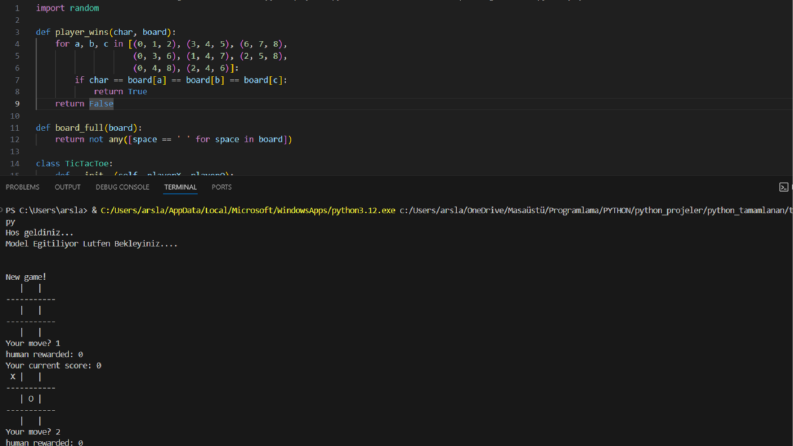Click the 'if char == board[a]' condition line
This screenshot has width=793, height=446.
tap(181, 80)
